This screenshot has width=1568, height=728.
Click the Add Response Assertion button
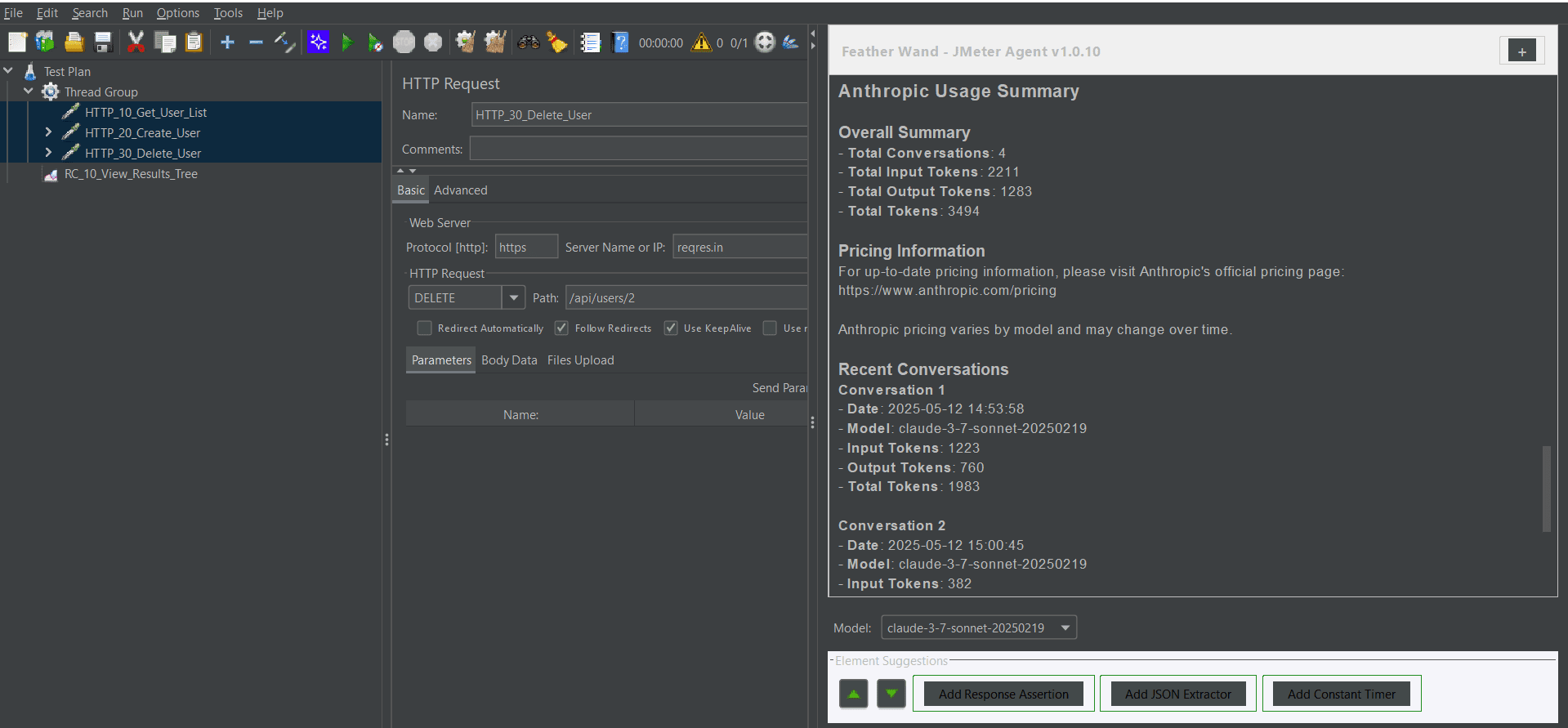(x=1003, y=694)
